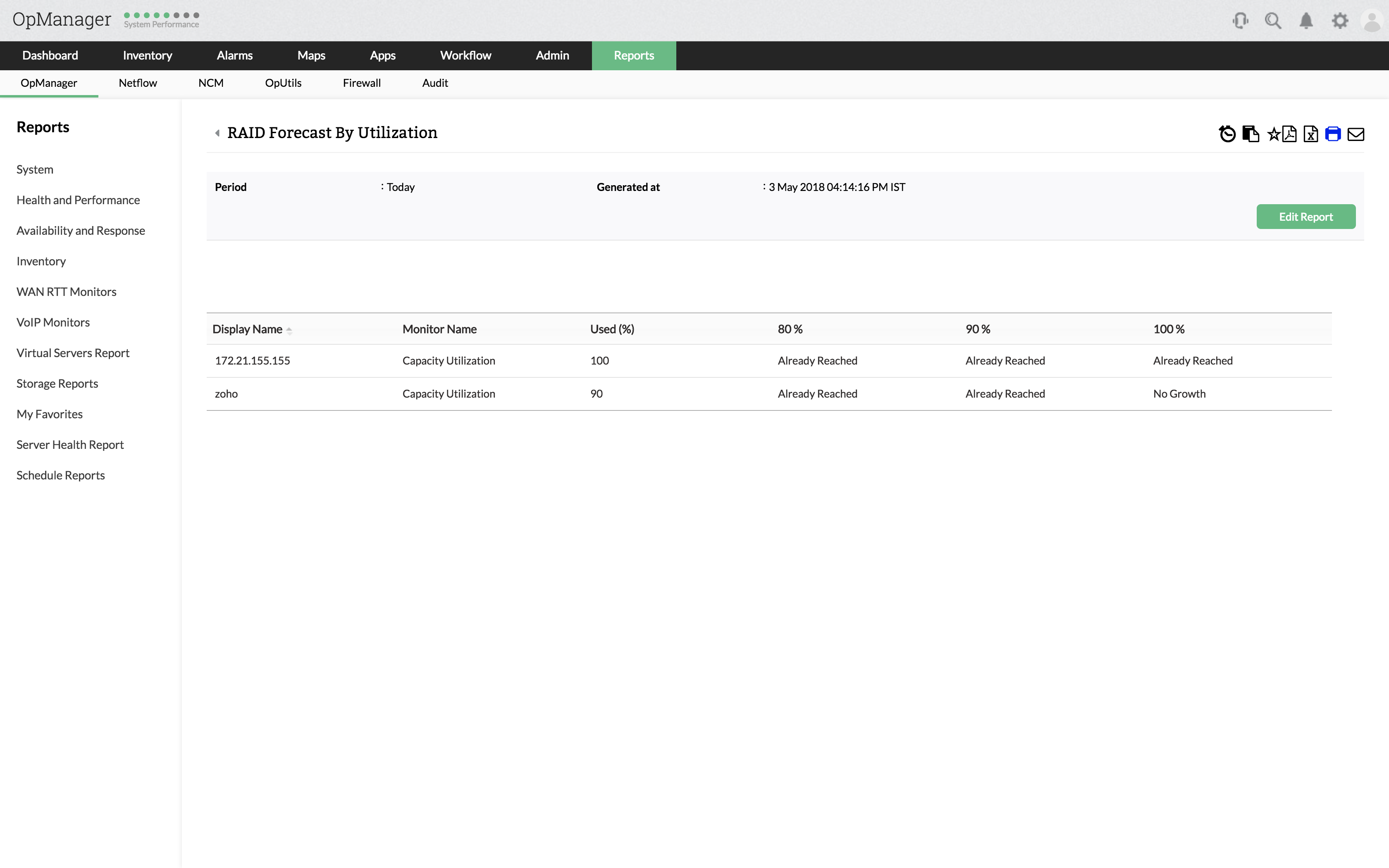This screenshot has width=1389, height=868.
Task: Open the support headset icon
Action: coord(1240,21)
